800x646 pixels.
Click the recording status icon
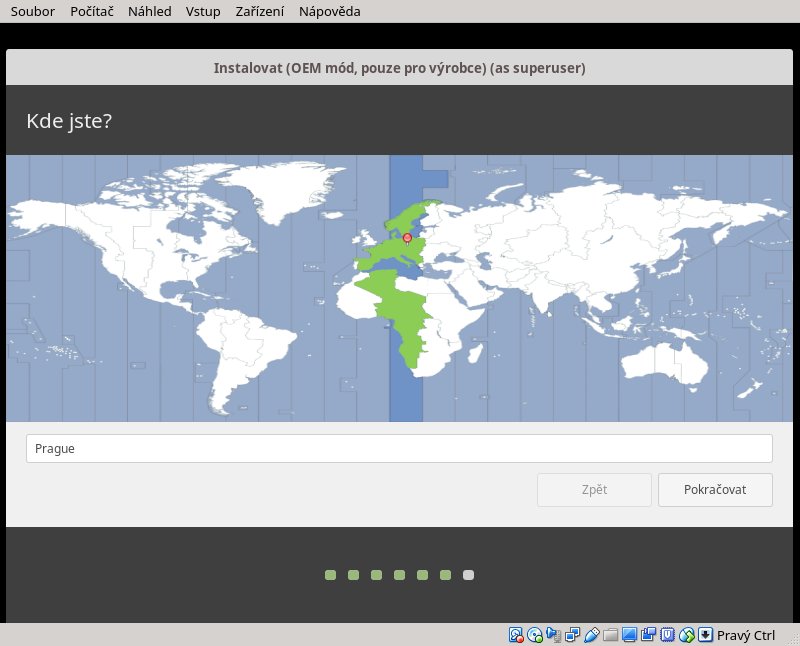[x=648, y=635]
